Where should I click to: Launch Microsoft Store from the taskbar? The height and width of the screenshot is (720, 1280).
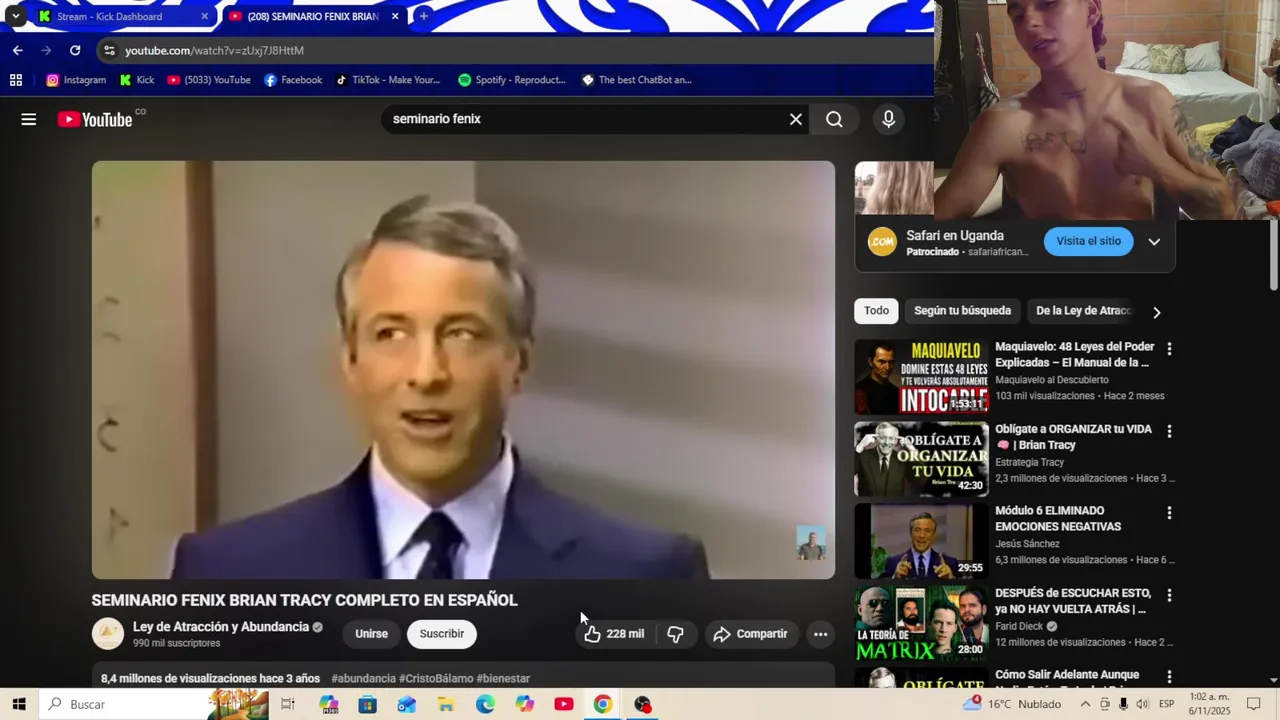click(368, 704)
